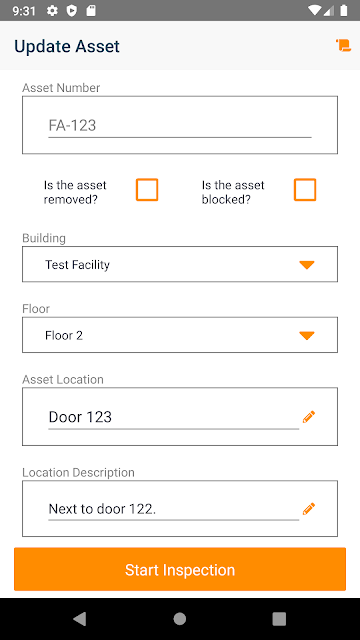360x640 pixels.
Task: Tap the pencil icon beside Next to door 122
Action: (309, 509)
